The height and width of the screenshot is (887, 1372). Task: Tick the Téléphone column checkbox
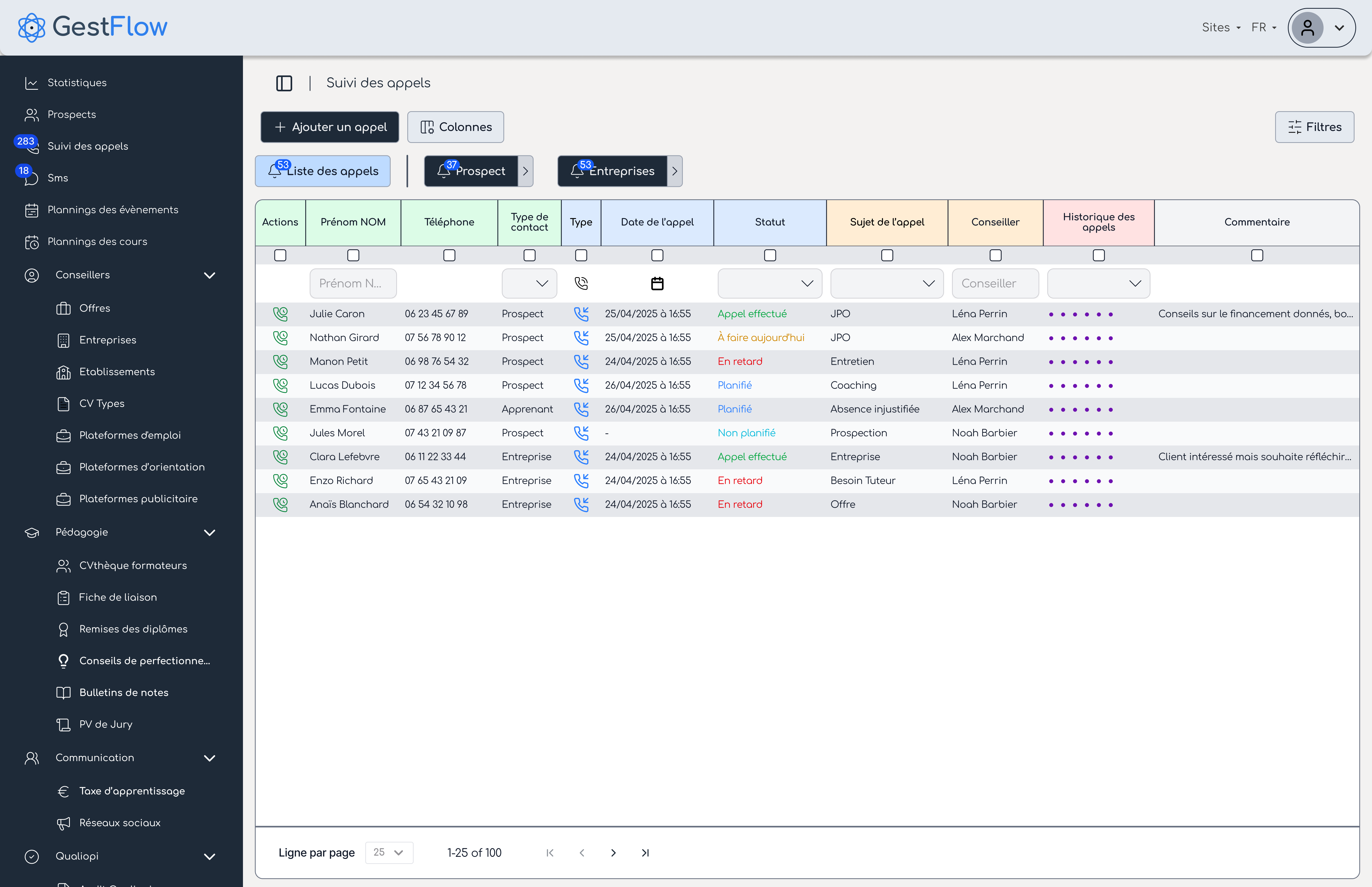(x=449, y=255)
